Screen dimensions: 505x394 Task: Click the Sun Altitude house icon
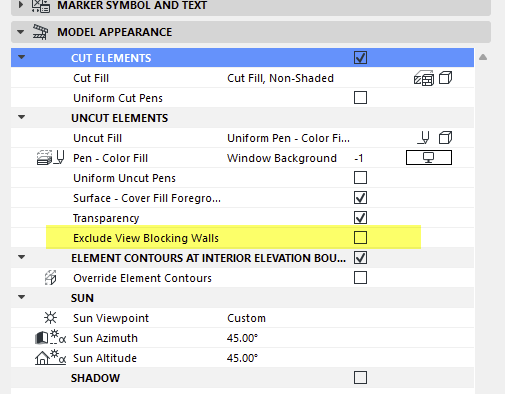(50, 358)
